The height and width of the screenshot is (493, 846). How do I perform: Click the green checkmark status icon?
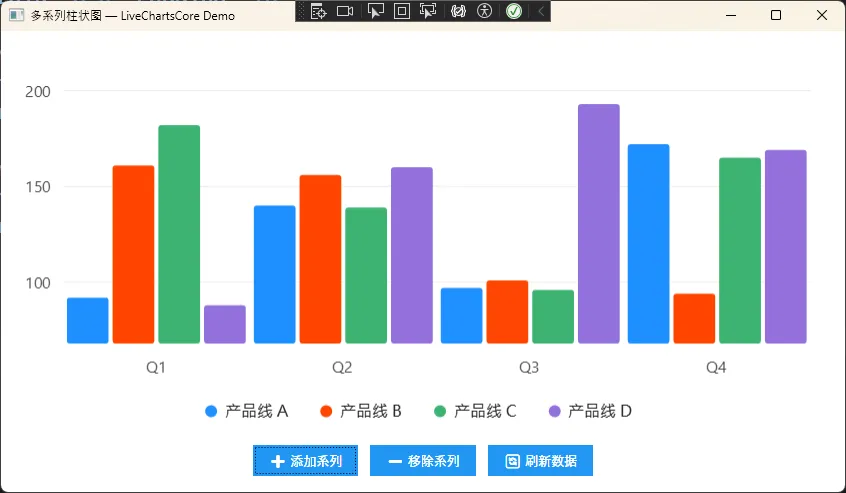click(513, 11)
